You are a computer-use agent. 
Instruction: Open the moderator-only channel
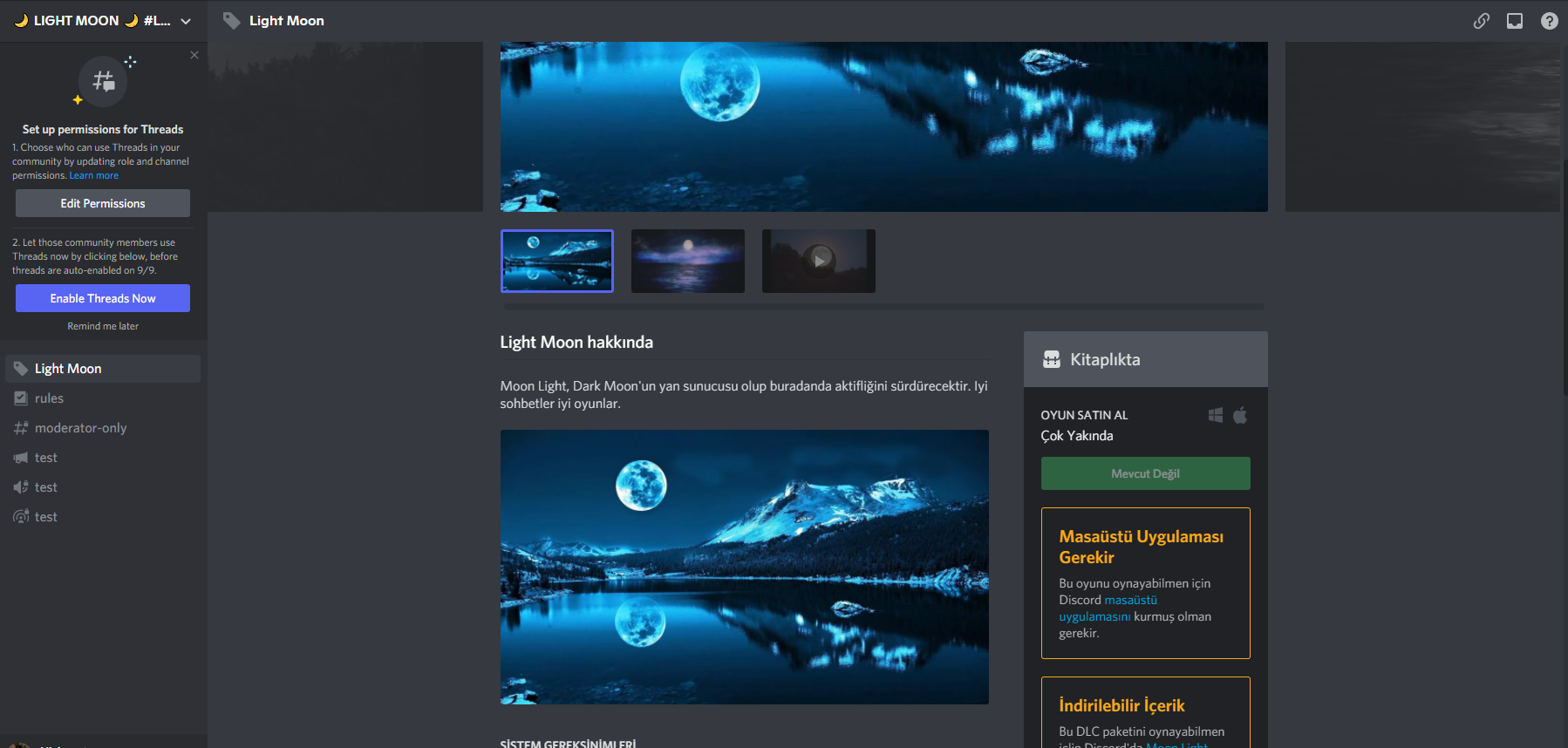point(103,428)
